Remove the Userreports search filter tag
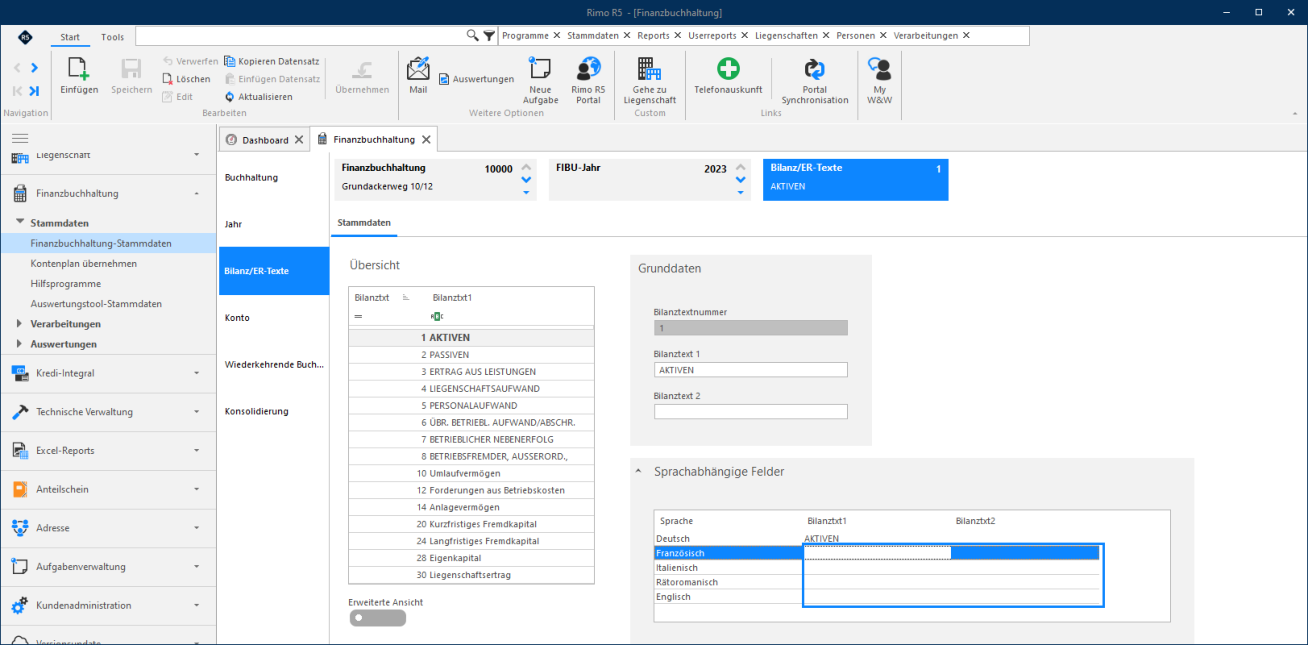The height and width of the screenshot is (645, 1308). [745, 35]
